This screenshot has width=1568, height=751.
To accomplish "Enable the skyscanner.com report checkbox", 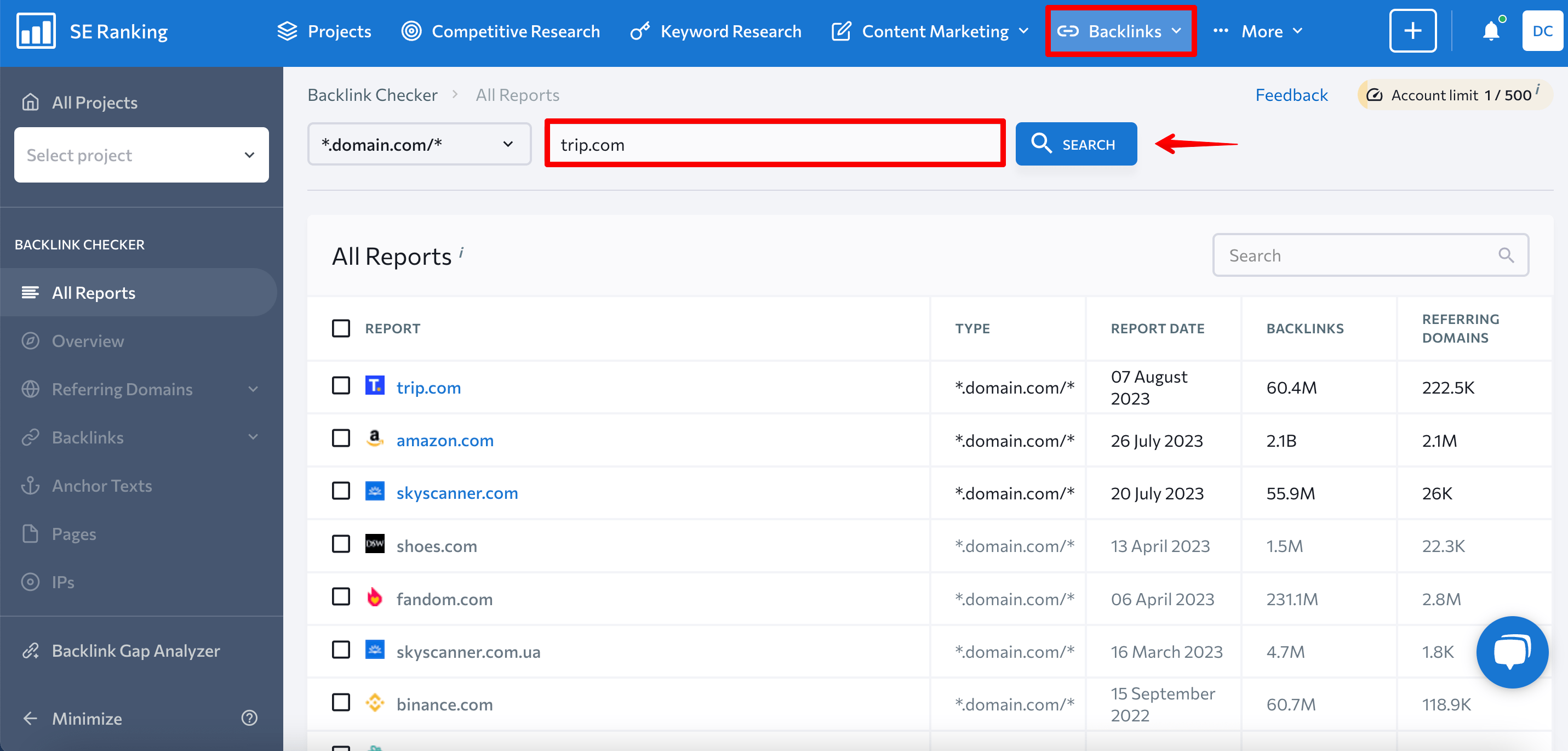I will (x=341, y=491).
